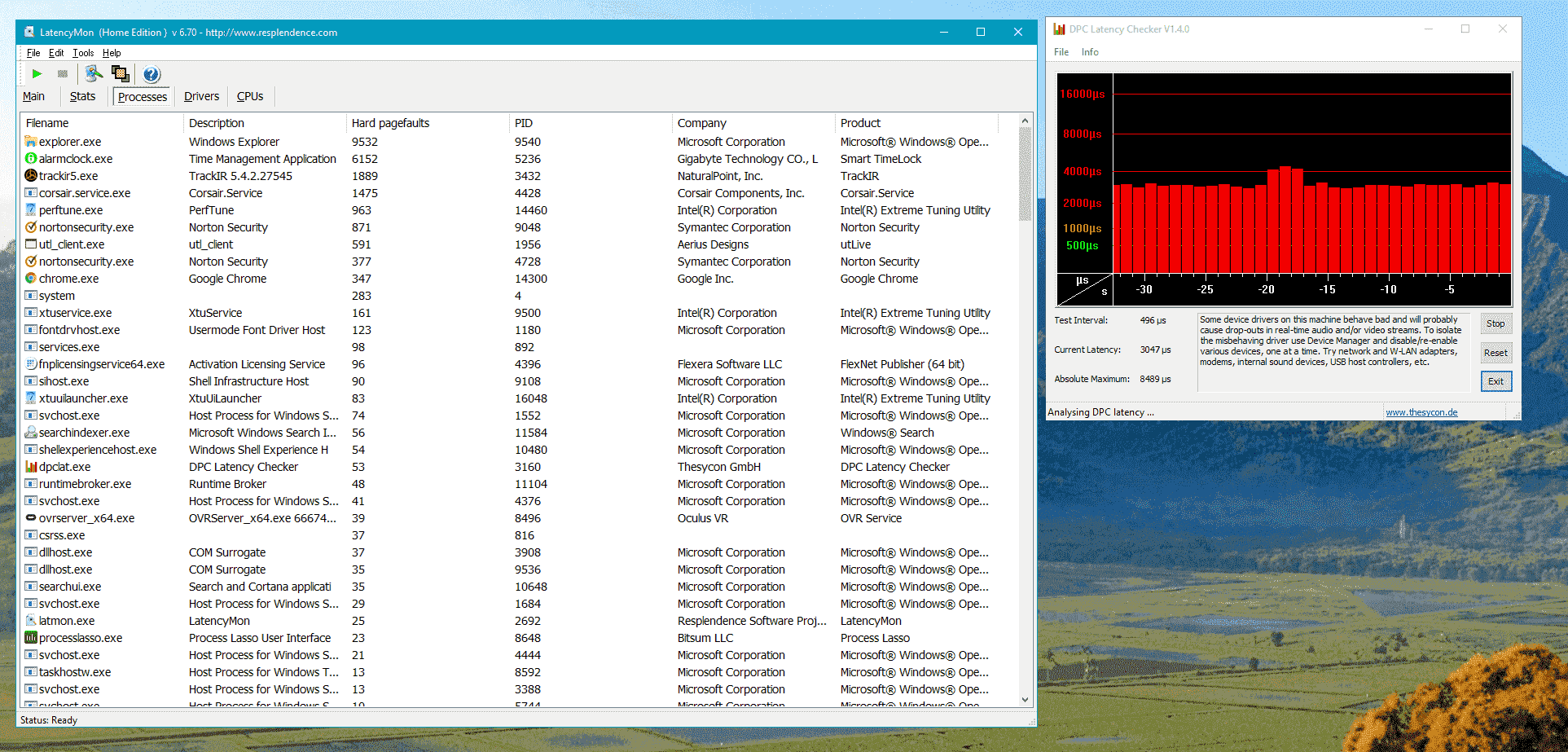
Task: Start monitoring with the green play icon
Action: [x=37, y=74]
